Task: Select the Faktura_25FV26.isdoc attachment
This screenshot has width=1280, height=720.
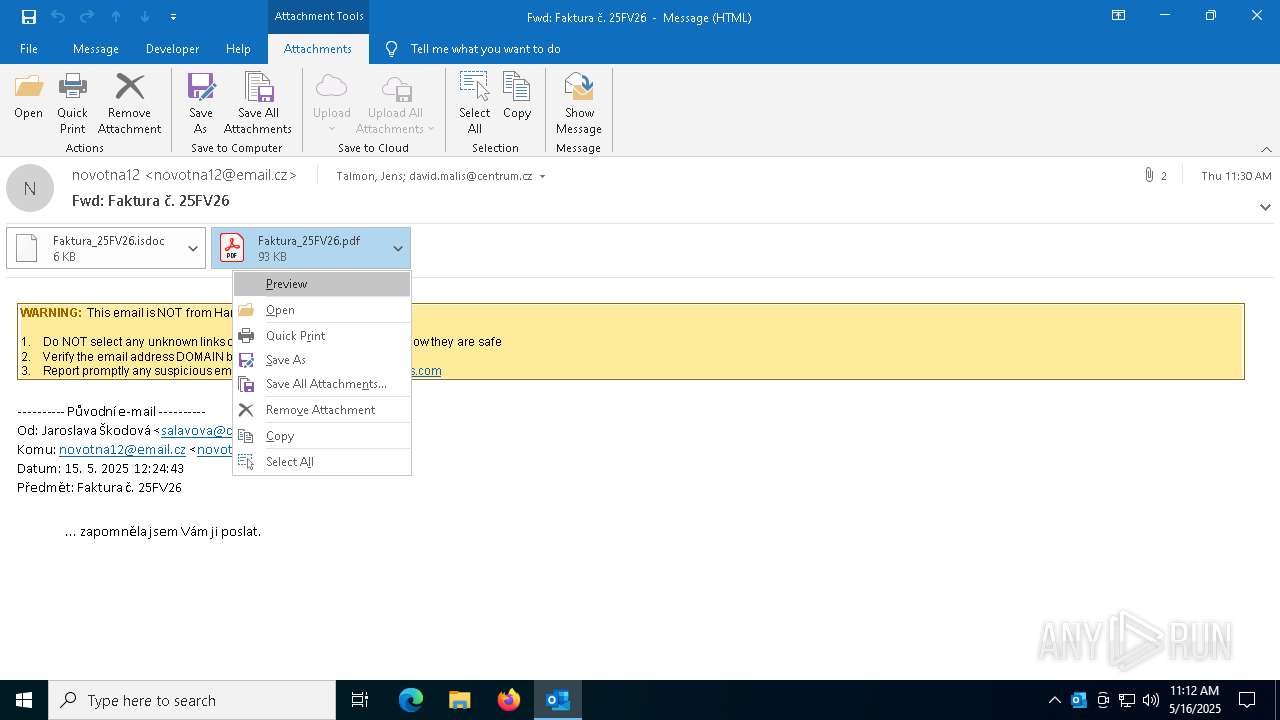Action: coord(94,248)
